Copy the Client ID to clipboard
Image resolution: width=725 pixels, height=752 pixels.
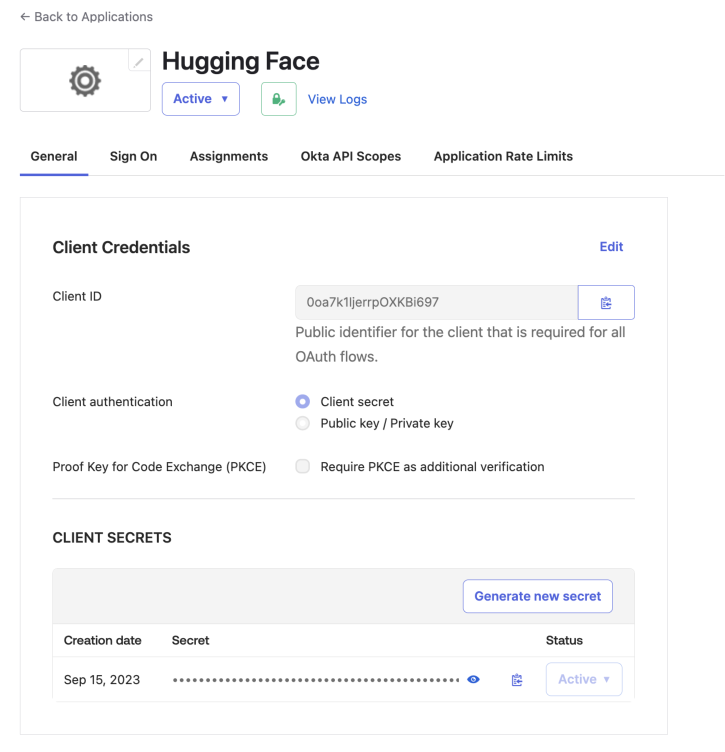[x=606, y=302]
